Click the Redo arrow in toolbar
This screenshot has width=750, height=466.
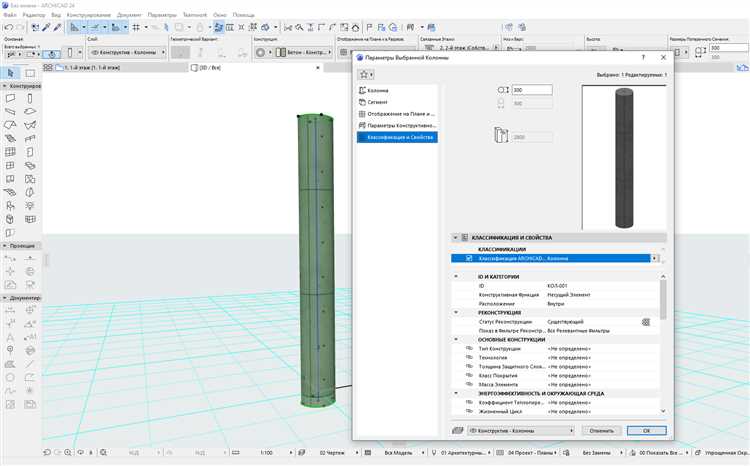(19, 27)
